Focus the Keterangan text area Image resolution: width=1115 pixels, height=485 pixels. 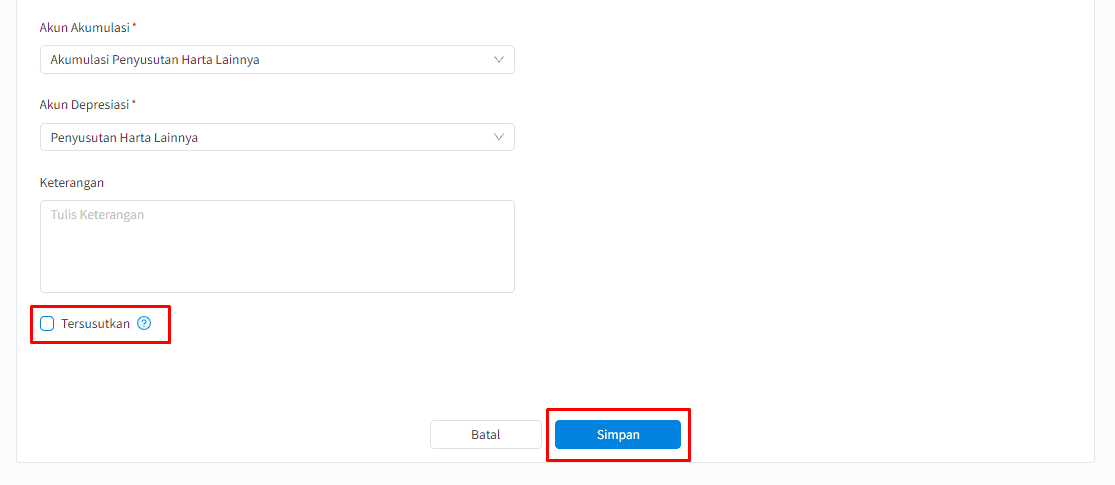coord(277,246)
